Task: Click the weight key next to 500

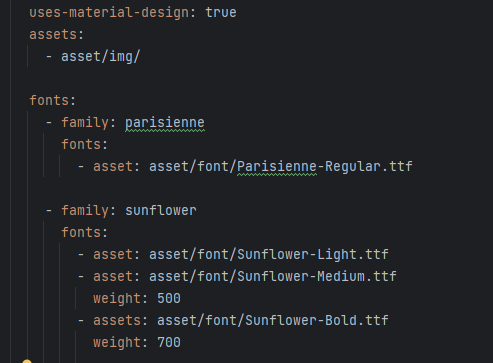Action: pyautogui.click(x=117, y=299)
